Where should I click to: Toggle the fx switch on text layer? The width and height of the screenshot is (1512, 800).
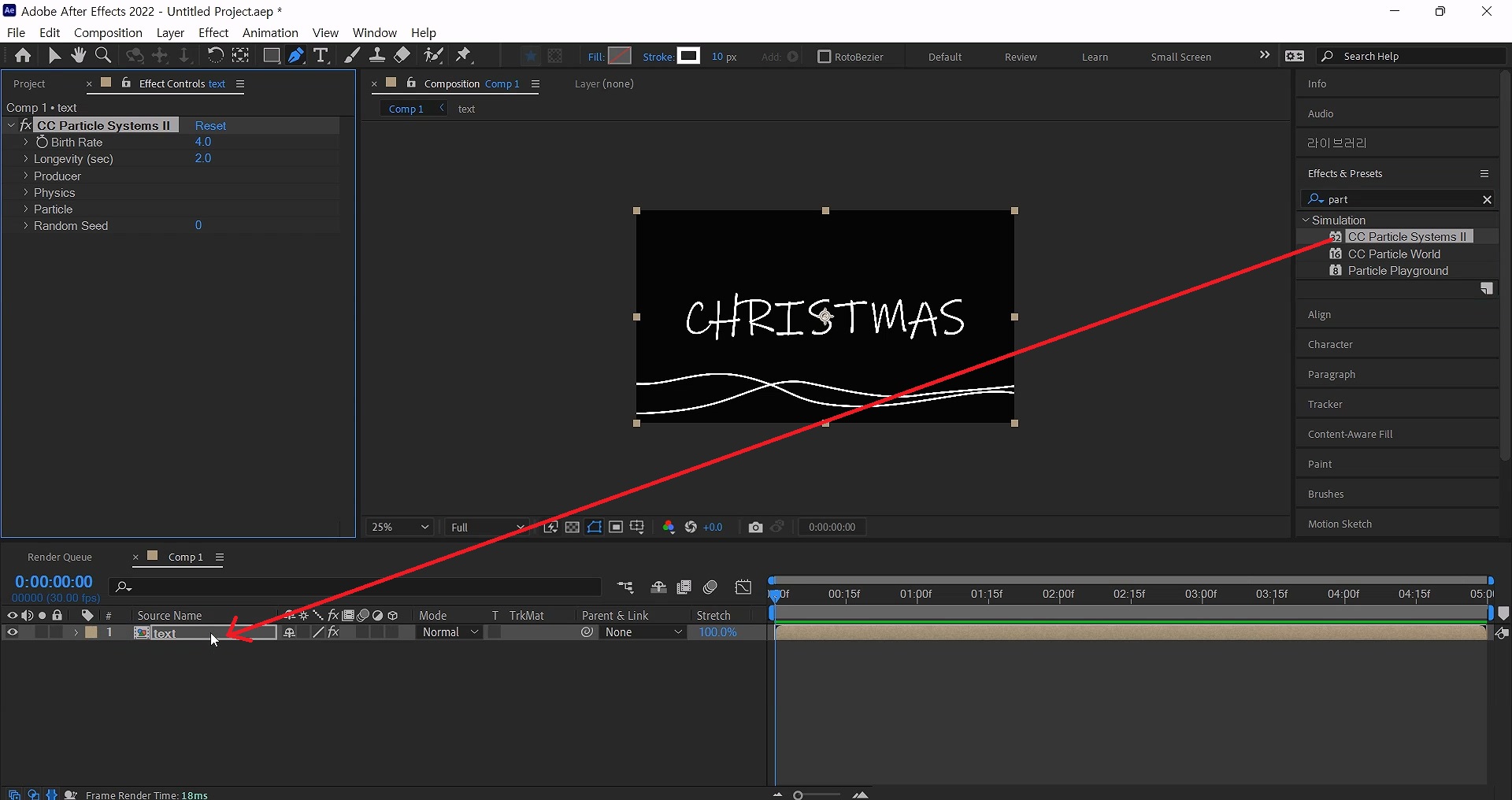point(333,632)
